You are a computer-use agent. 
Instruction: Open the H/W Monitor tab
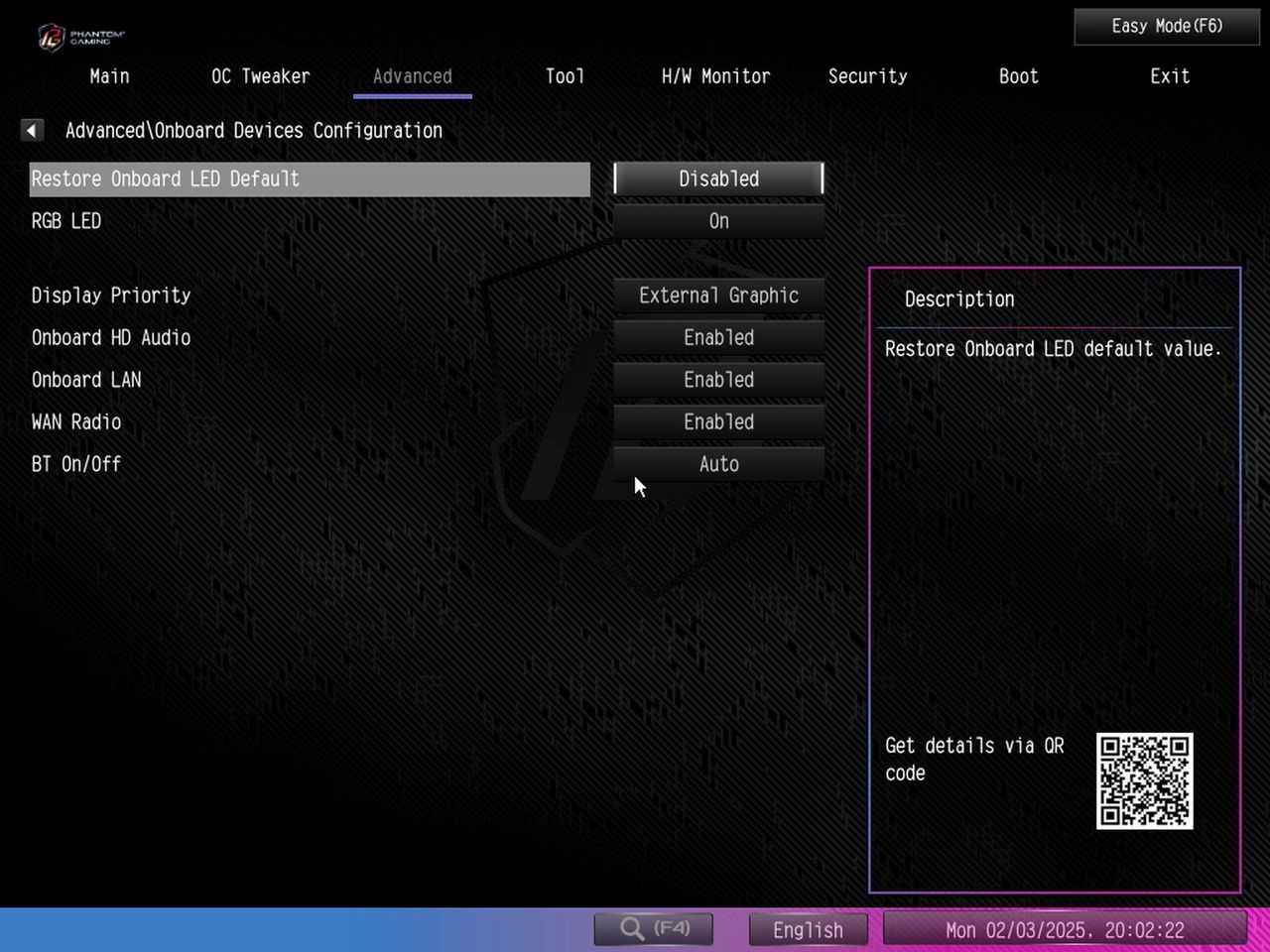715,76
